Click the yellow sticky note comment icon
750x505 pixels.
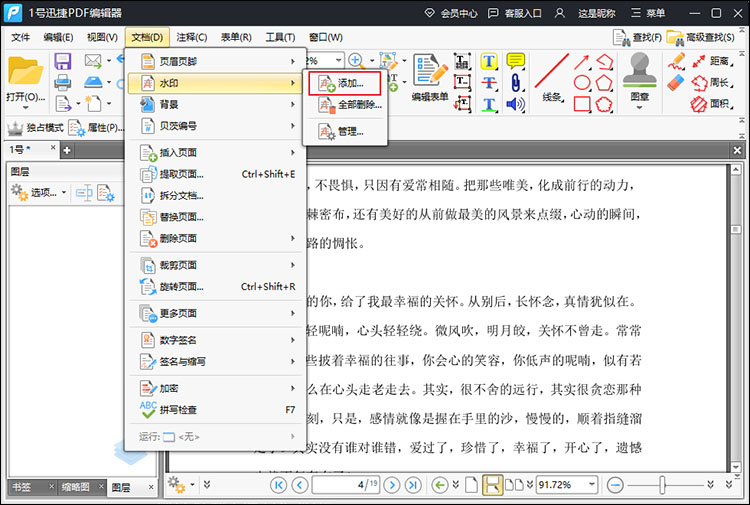(x=516, y=61)
